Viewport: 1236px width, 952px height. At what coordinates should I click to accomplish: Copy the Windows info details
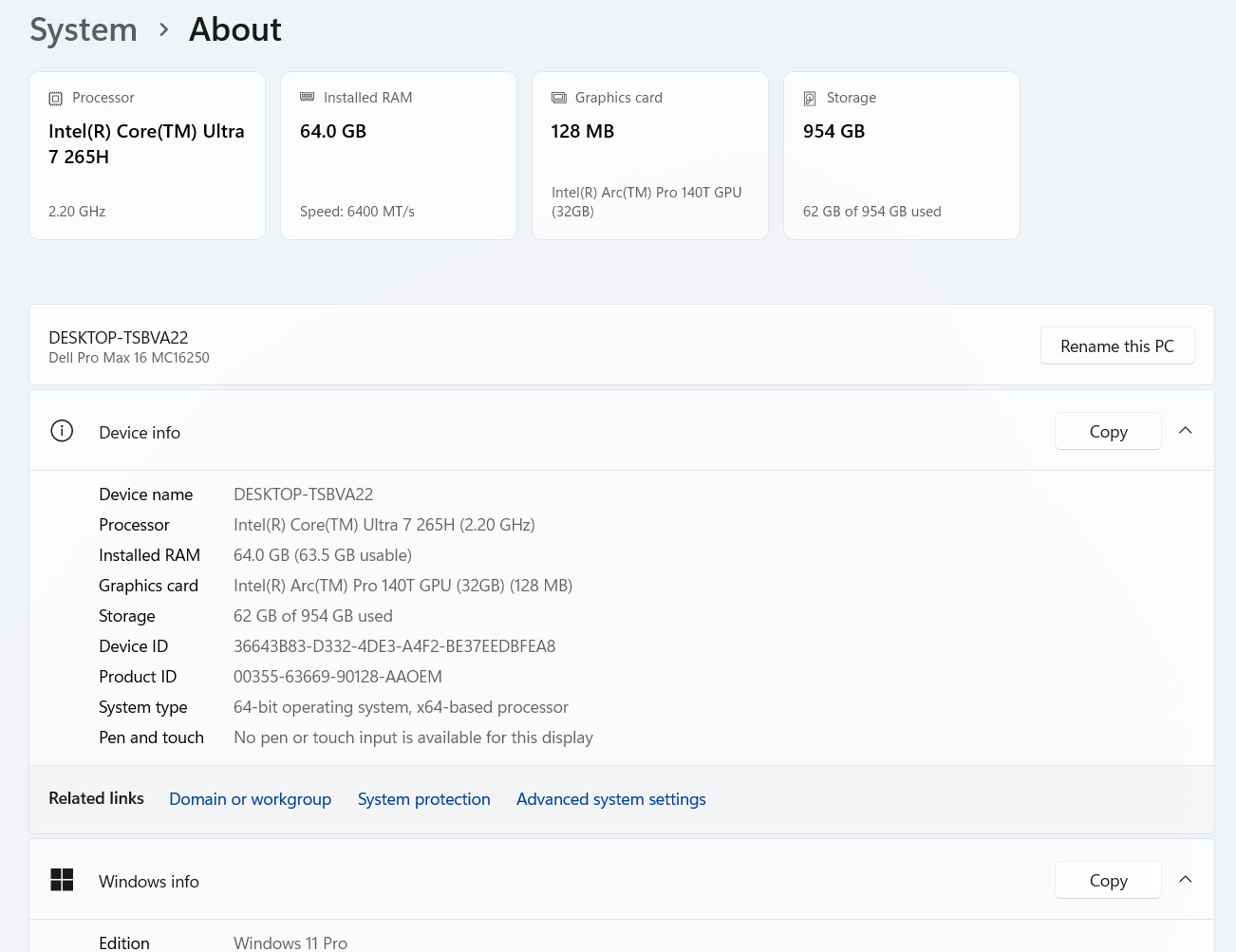[x=1108, y=880]
